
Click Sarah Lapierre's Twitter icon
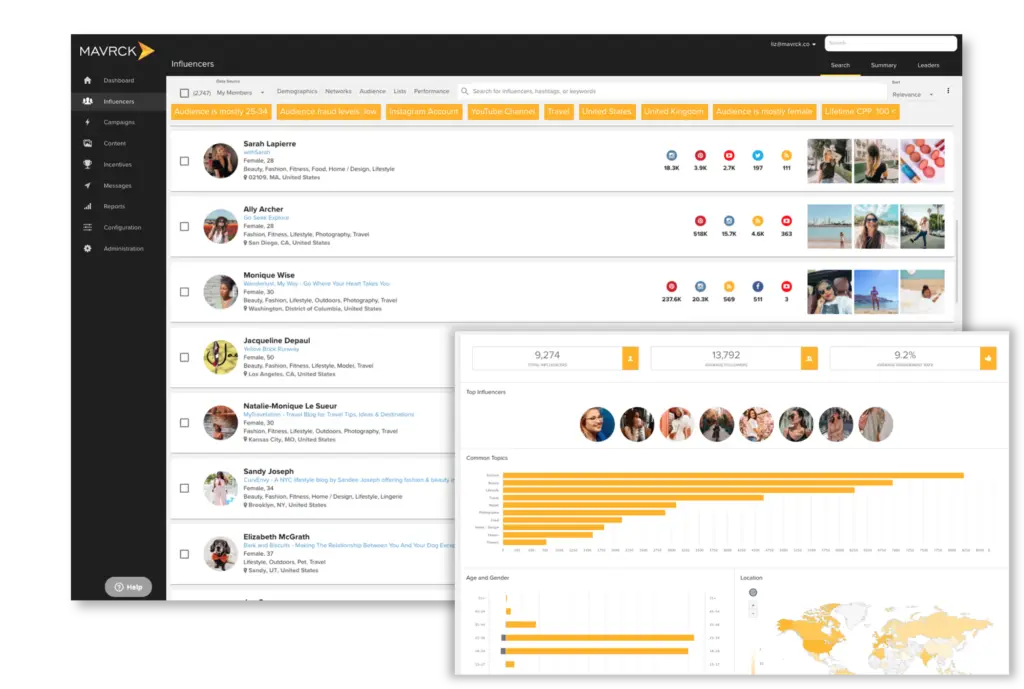tap(757, 156)
